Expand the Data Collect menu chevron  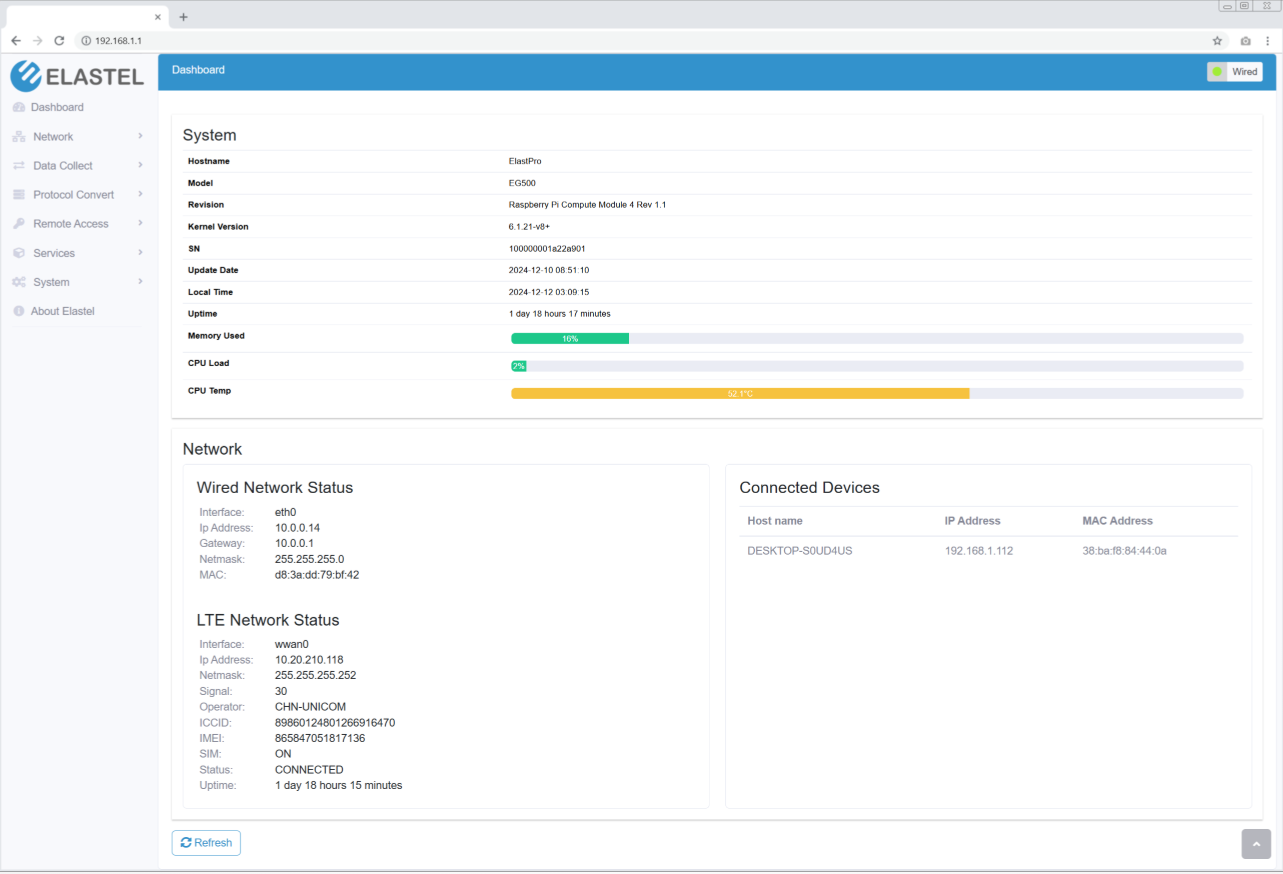click(140, 165)
